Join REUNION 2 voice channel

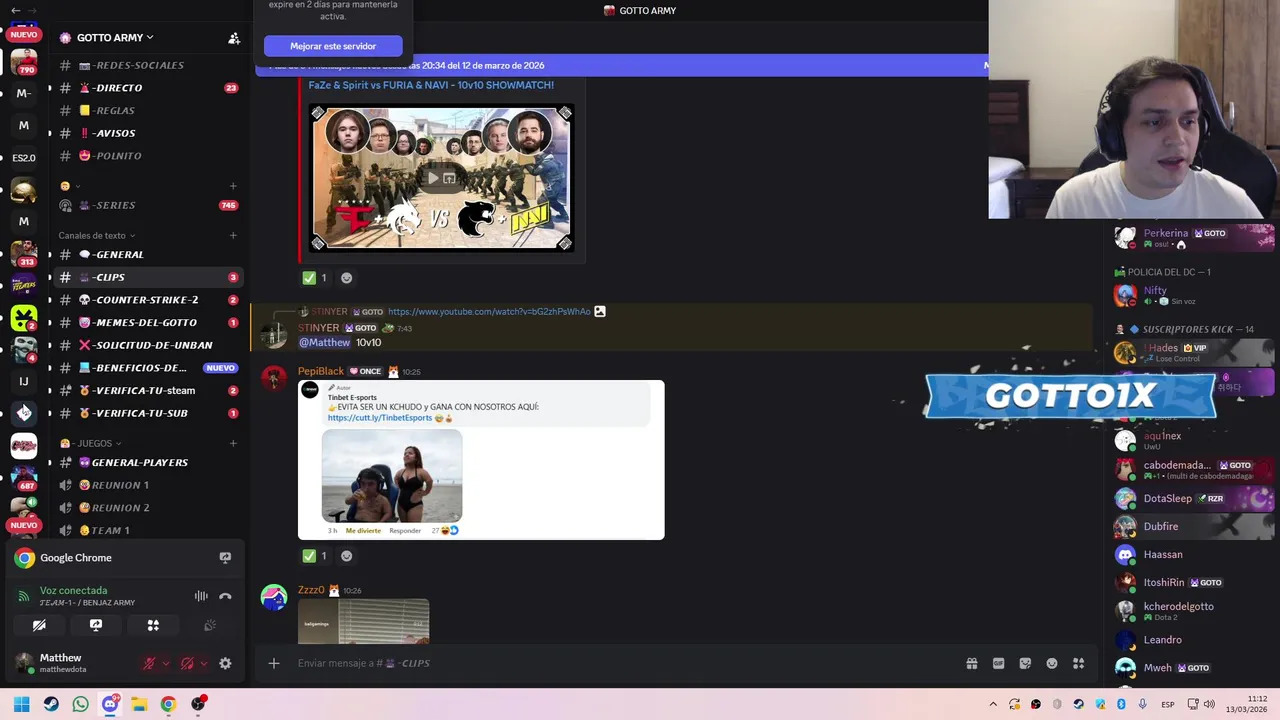148,508
